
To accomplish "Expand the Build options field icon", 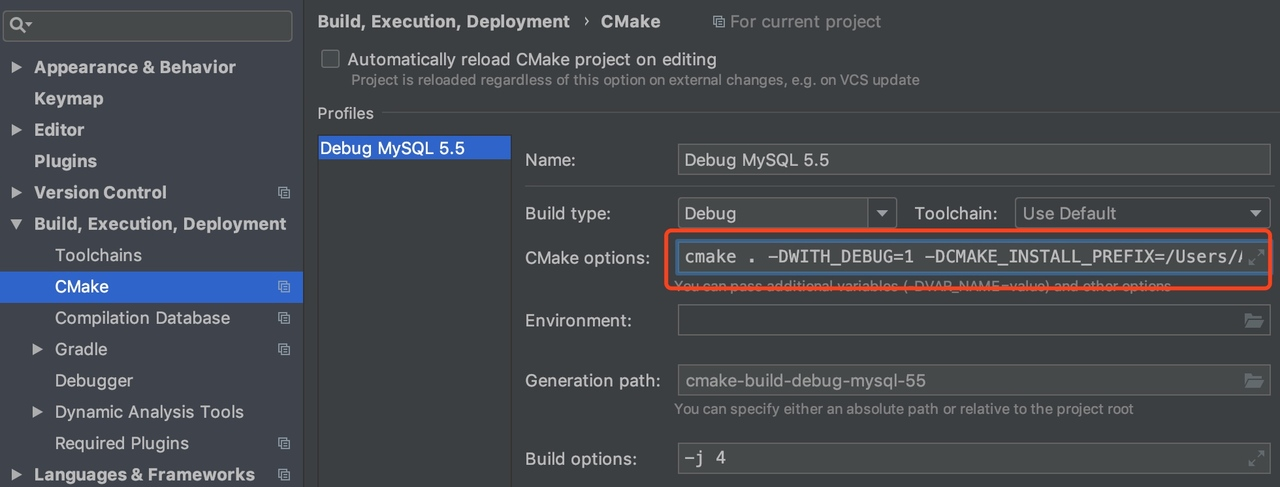I will click(x=1256, y=459).
